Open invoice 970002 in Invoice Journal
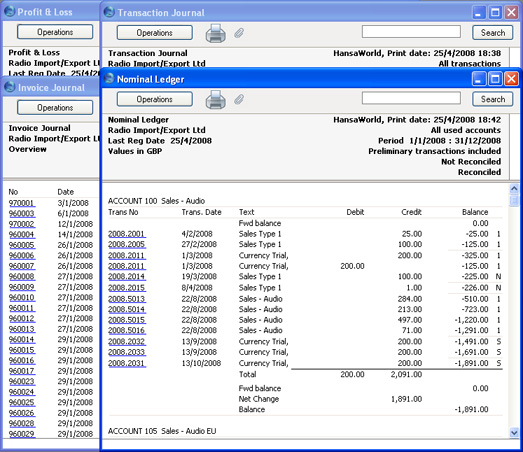 (22, 224)
